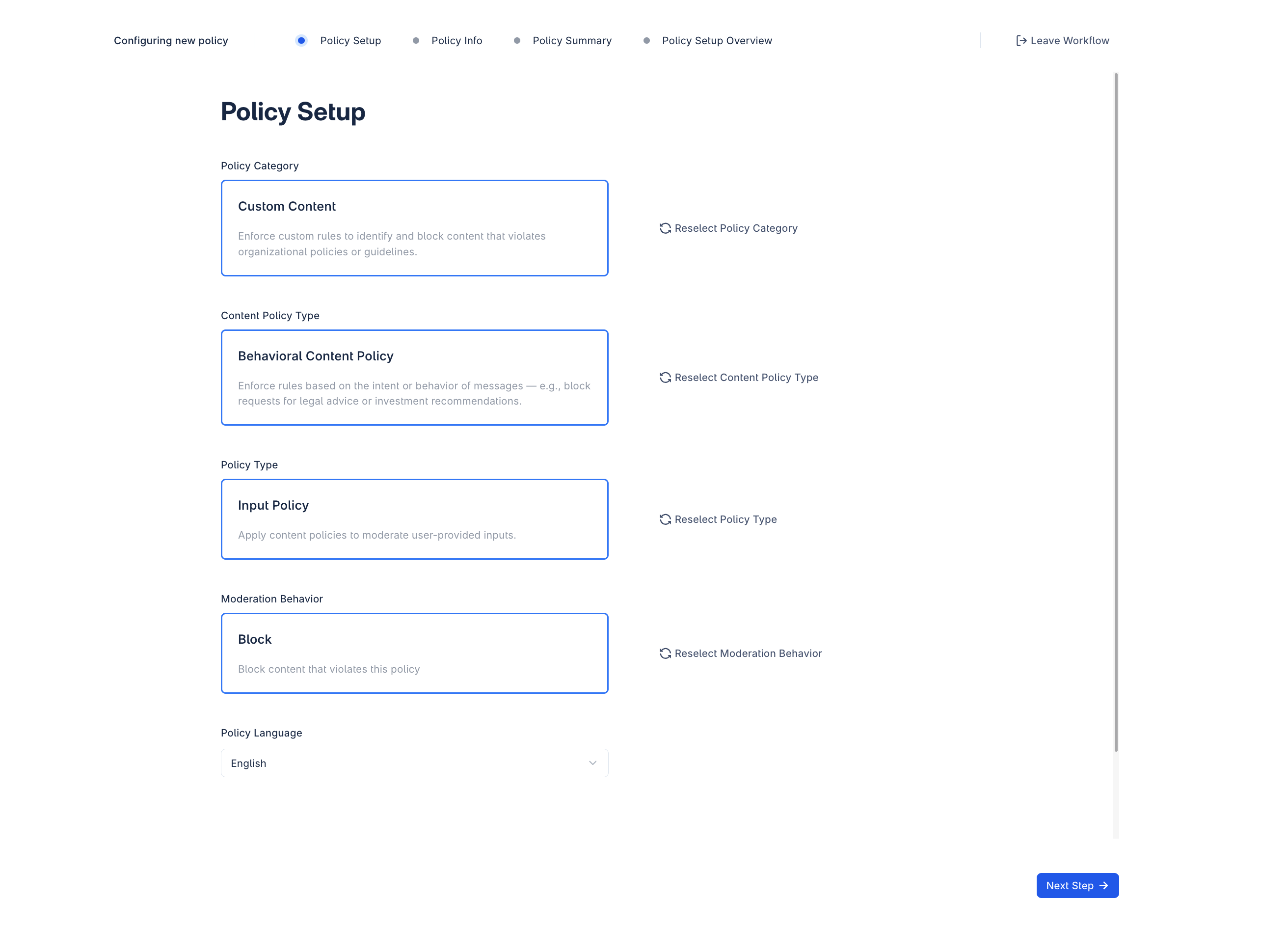
Task: Select the Policy Summary step dot
Action: pyautogui.click(x=517, y=40)
